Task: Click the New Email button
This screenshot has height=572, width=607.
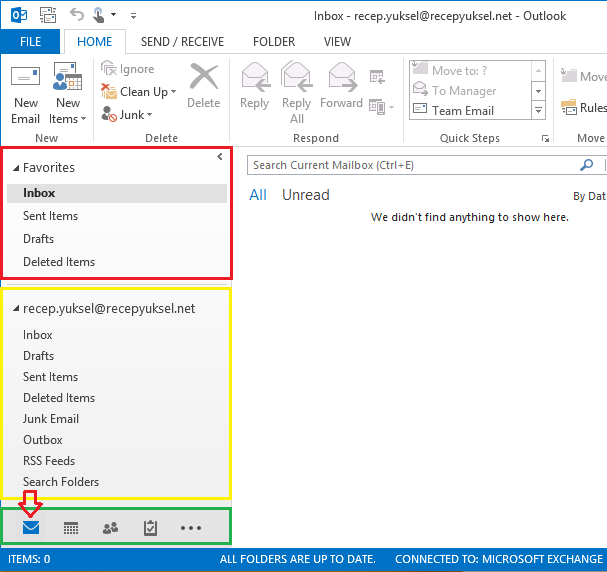Action: [x=25, y=95]
